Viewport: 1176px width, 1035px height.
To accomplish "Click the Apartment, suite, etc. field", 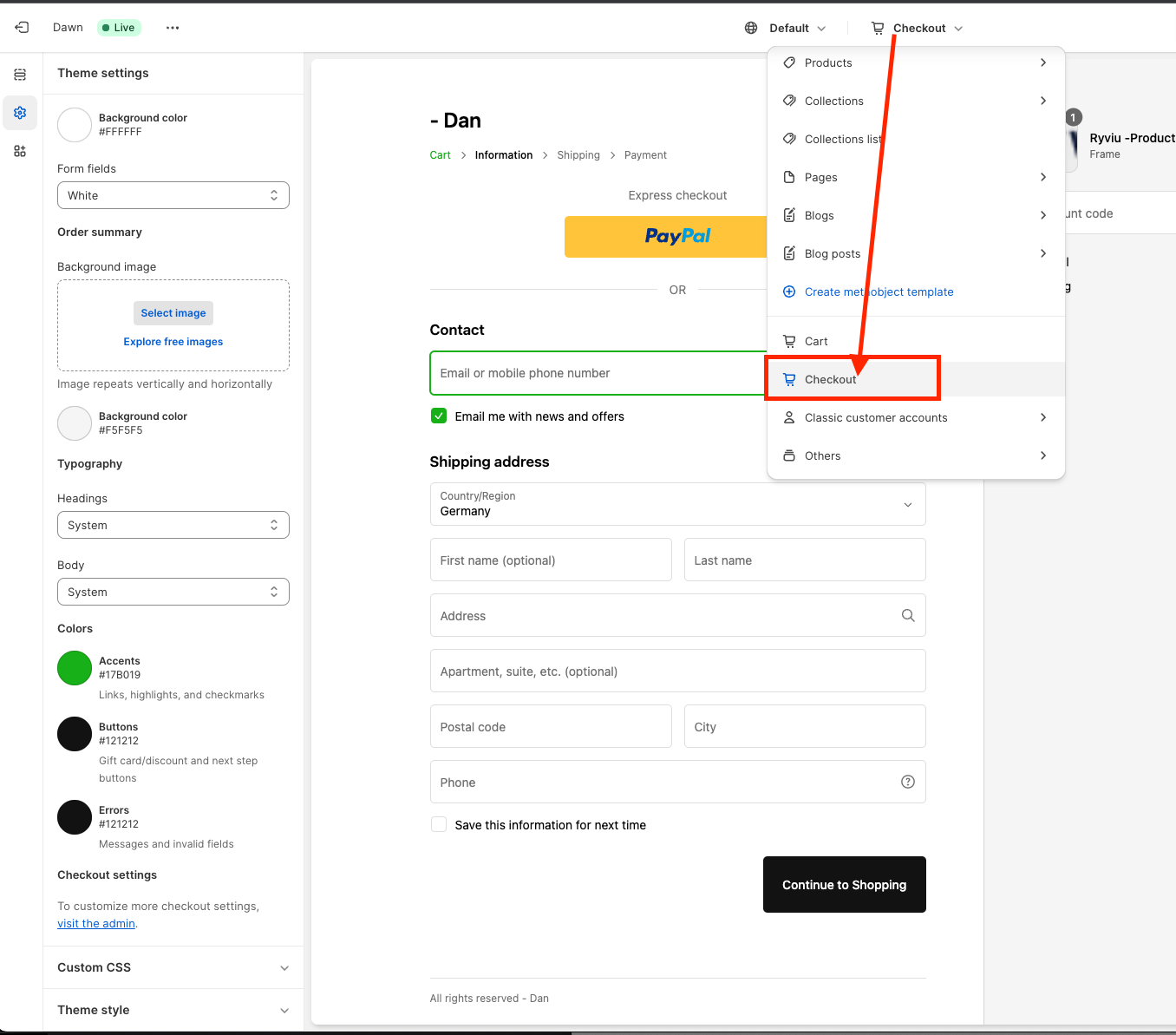I will pyautogui.click(x=678, y=671).
